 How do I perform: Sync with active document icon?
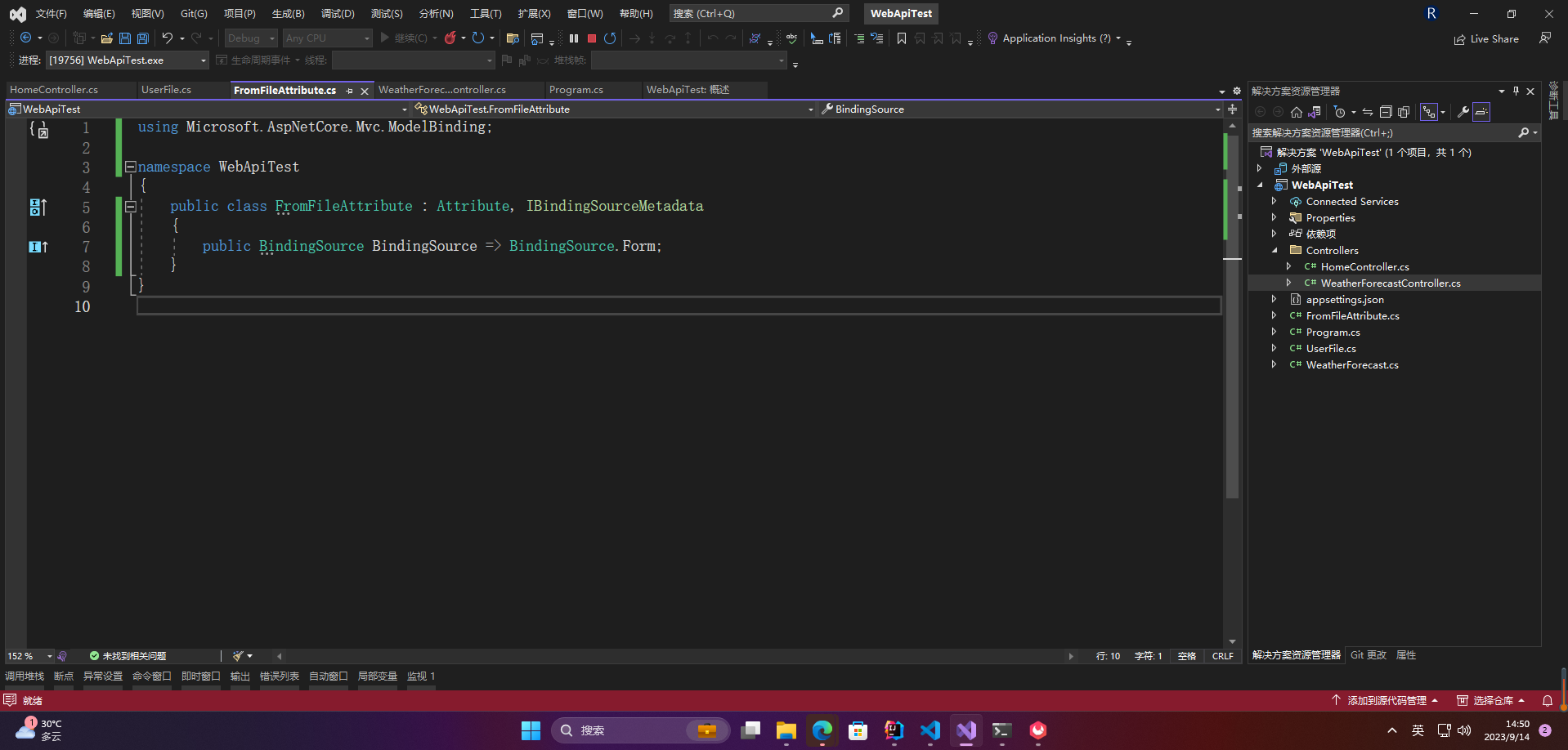coord(1368,112)
